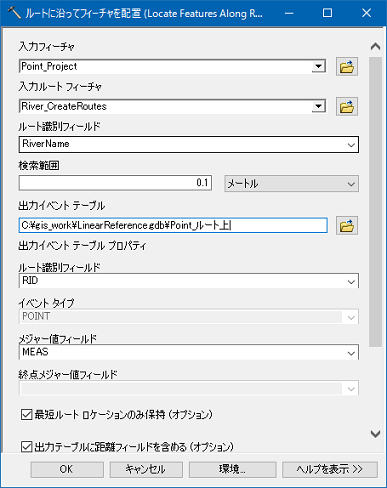Click the キャンセル button
387x488 pixels.
(146, 469)
